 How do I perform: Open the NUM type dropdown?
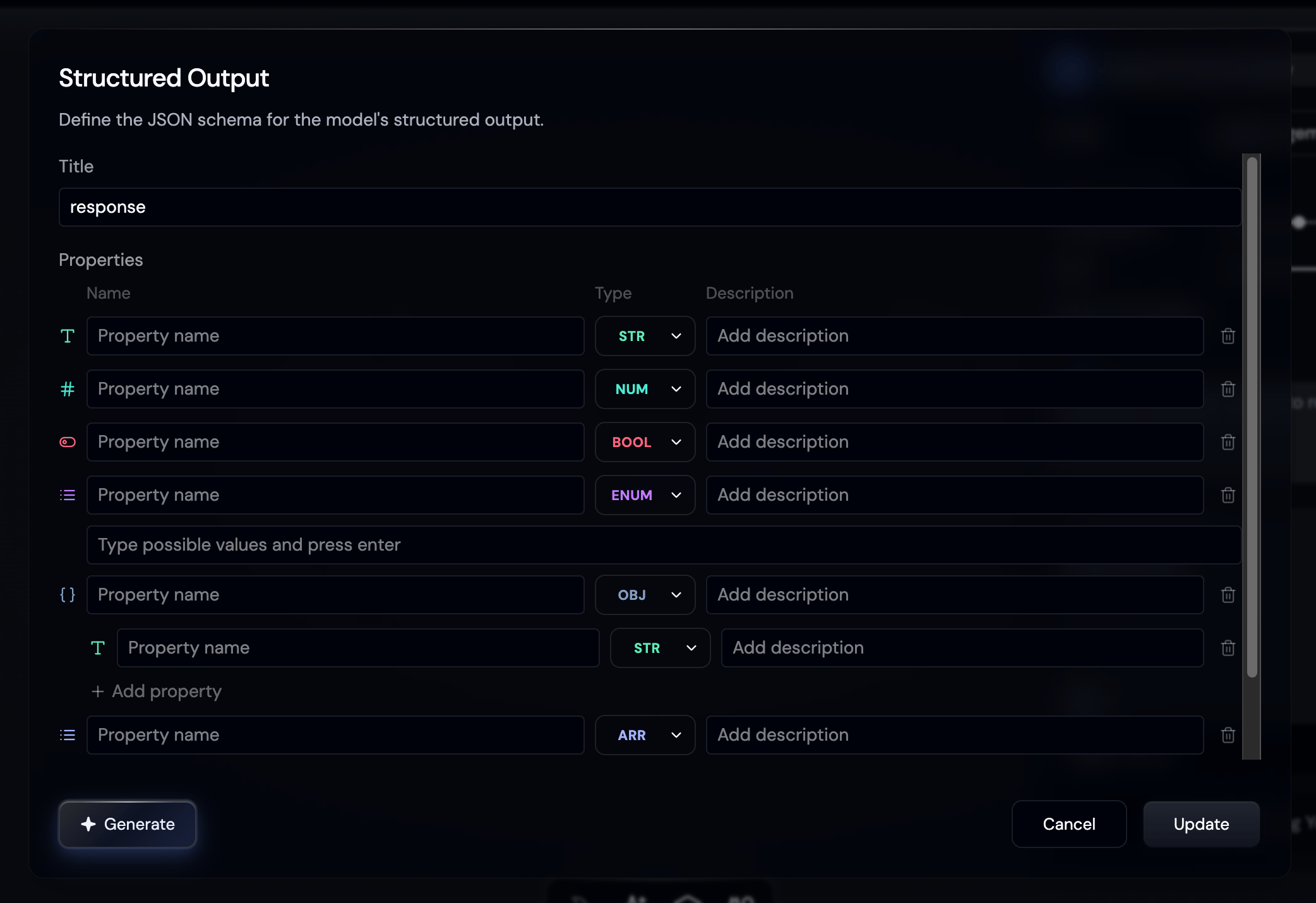(645, 389)
